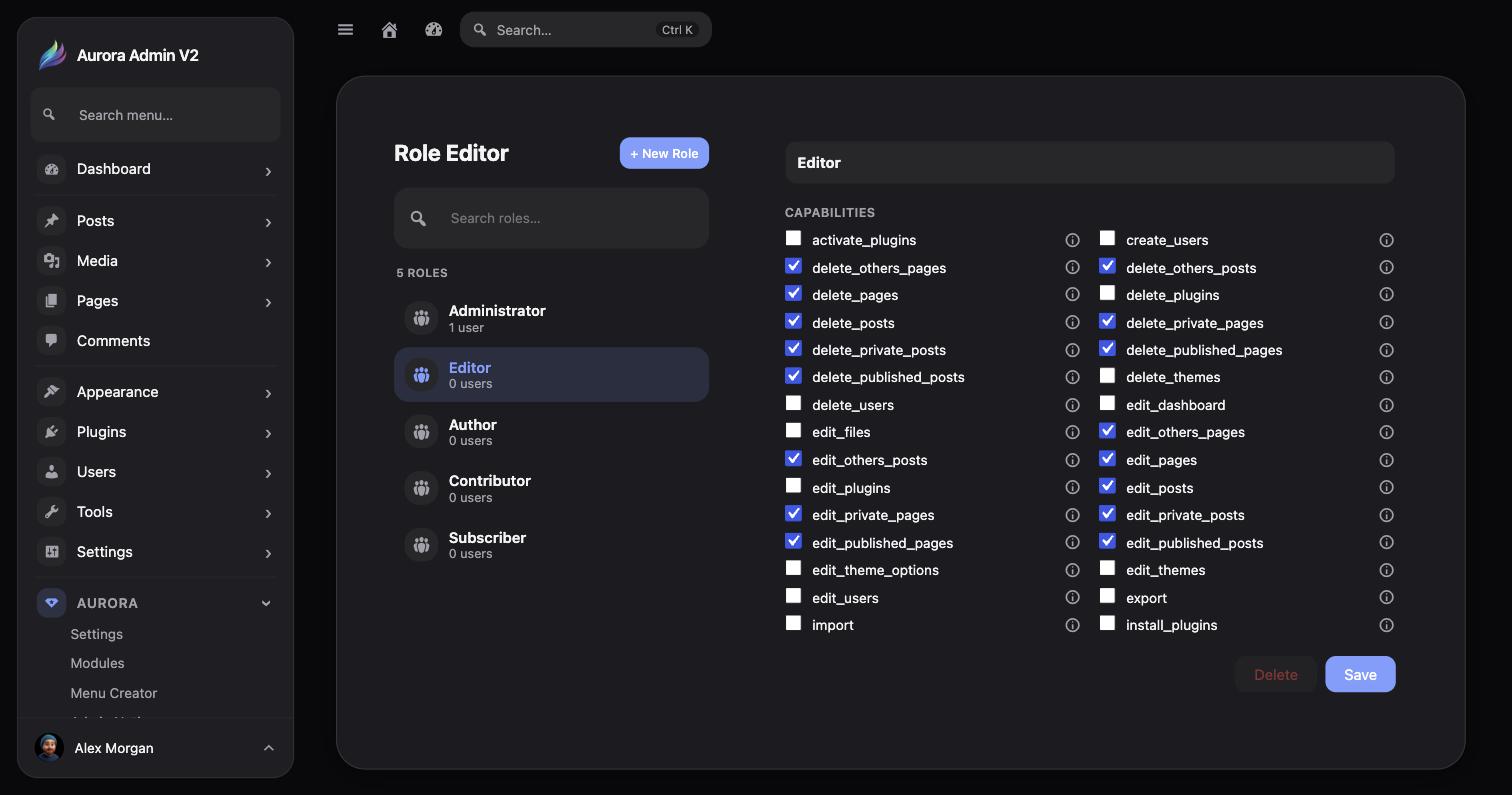Click info icon next to install_plugins
1512x795 pixels.
click(1386, 625)
